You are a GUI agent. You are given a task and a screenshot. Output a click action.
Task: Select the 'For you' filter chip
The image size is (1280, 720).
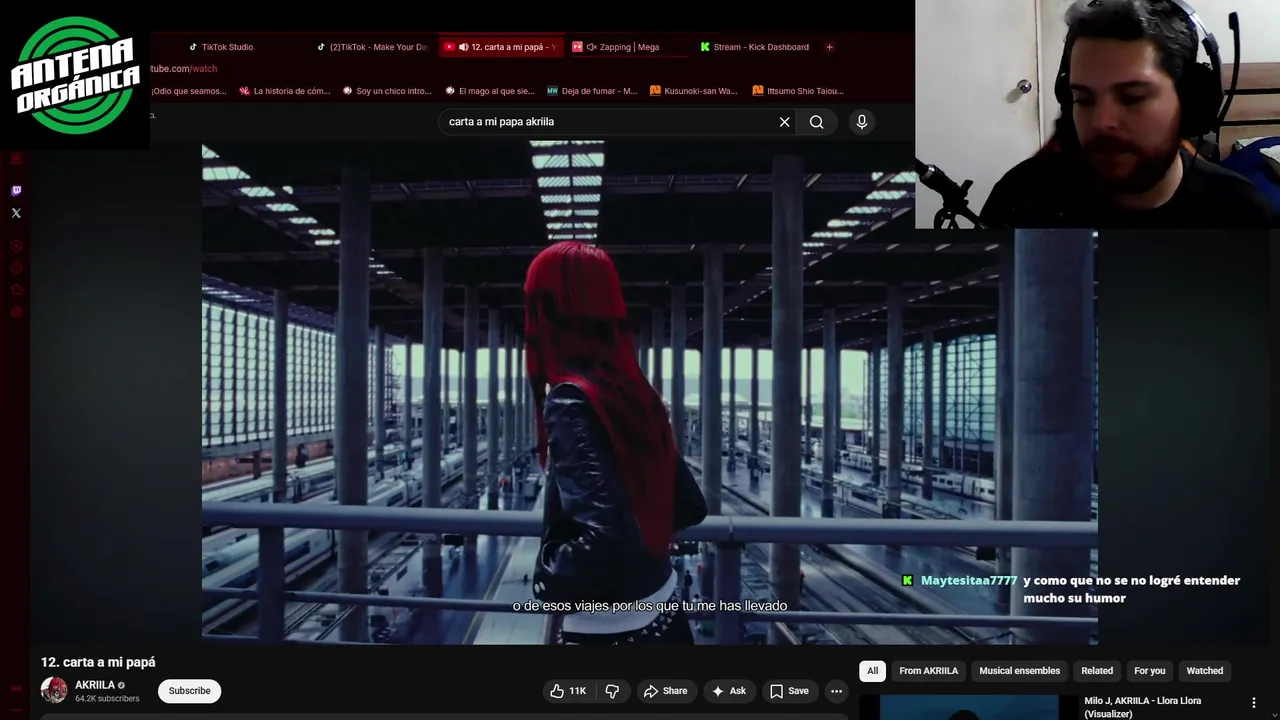coord(1149,671)
